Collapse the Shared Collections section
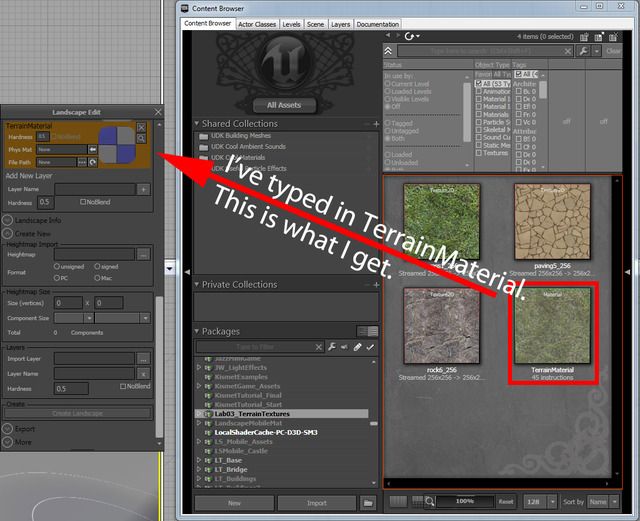Screen dimensions: 640x521 197,123
